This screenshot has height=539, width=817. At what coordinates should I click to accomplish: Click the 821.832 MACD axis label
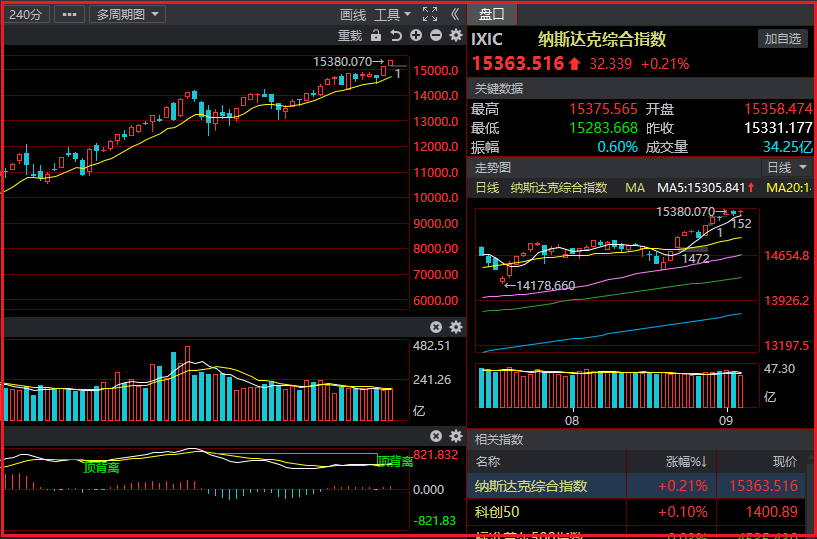[x=436, y=455]
